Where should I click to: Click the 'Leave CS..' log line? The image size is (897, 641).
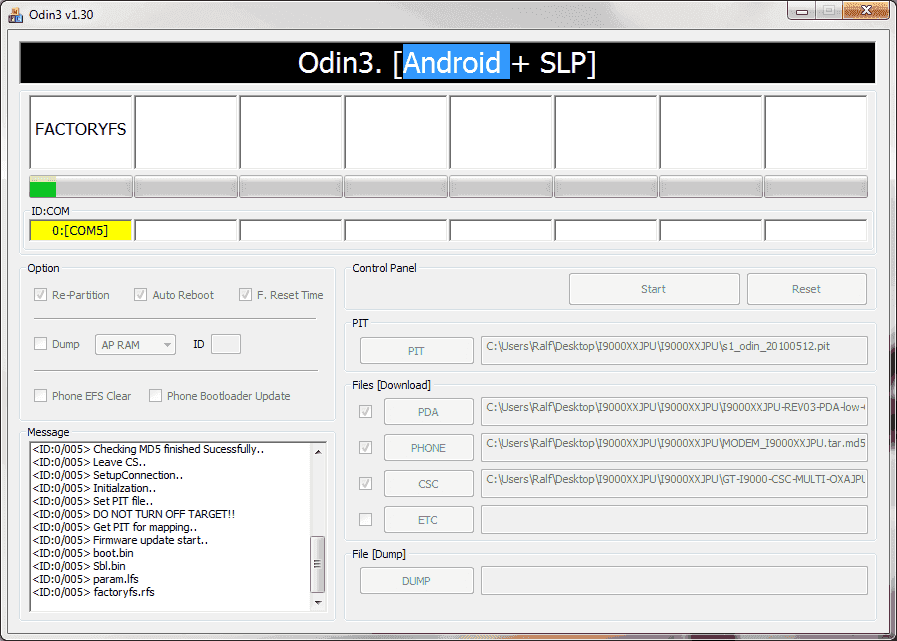coord(89,462)
